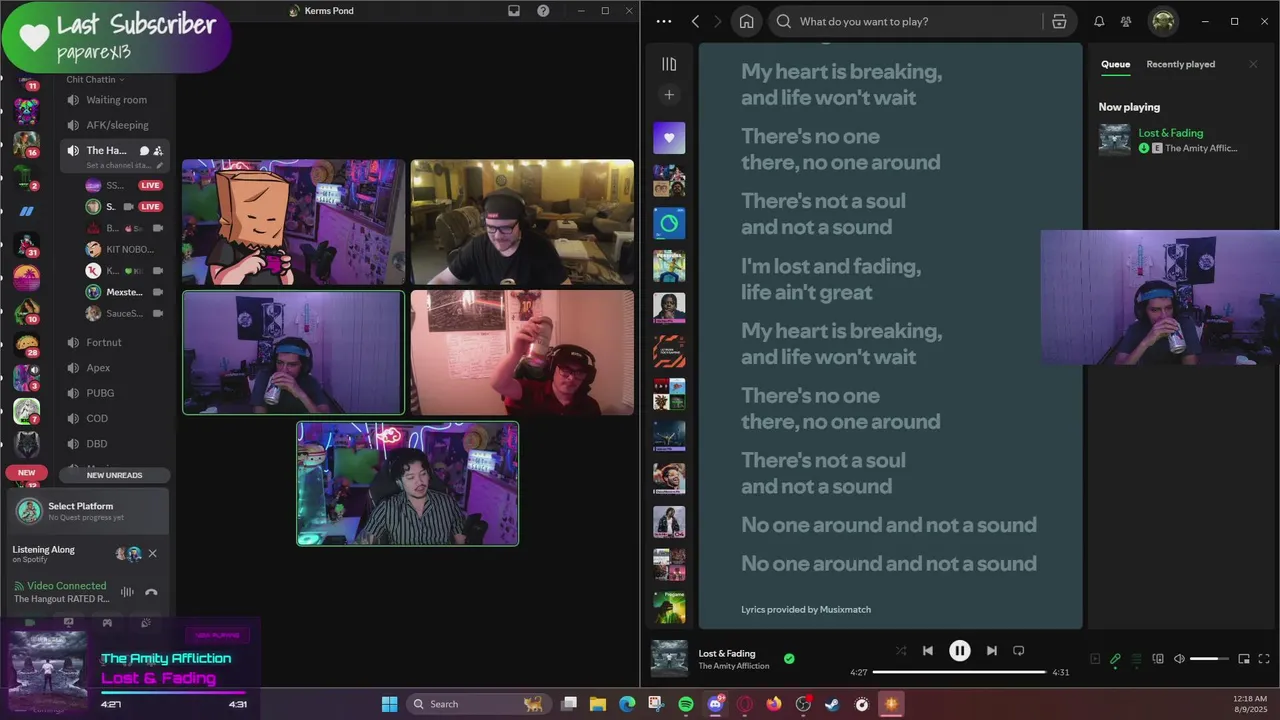Collapse Chit Chattin category
The image size is (1280, 720).
pyautogui.click(x=95, y=79)
